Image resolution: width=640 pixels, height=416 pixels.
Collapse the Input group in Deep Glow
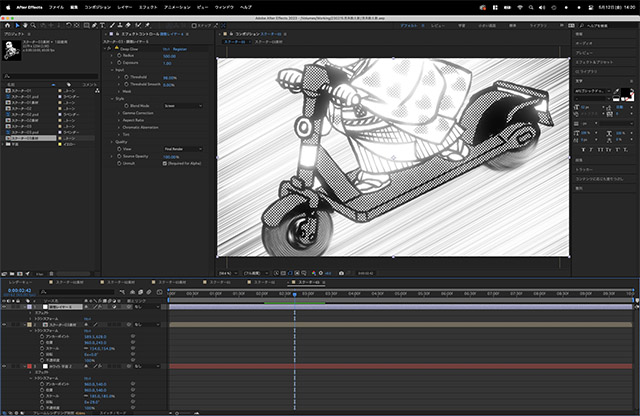pyautogui.click(x=113, y=69)
